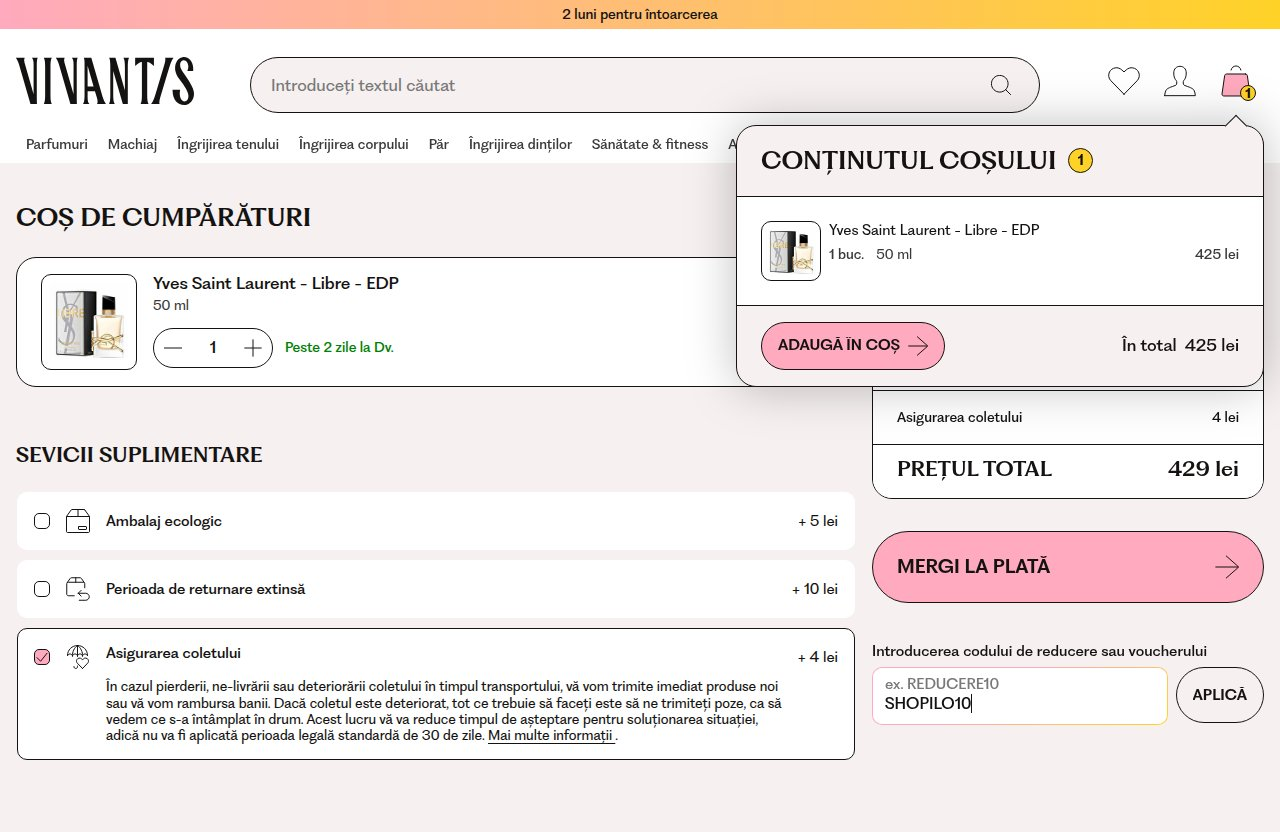Screen dimensions: 1280x832
Task: Increase quantity with the plus button
Action: [253, 348]
